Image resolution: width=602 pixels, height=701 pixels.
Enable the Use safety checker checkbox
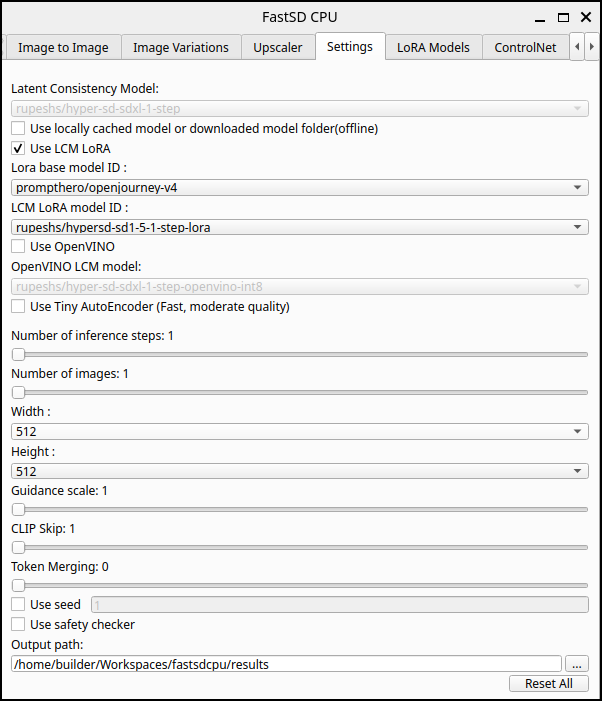[x=18, y=624]
